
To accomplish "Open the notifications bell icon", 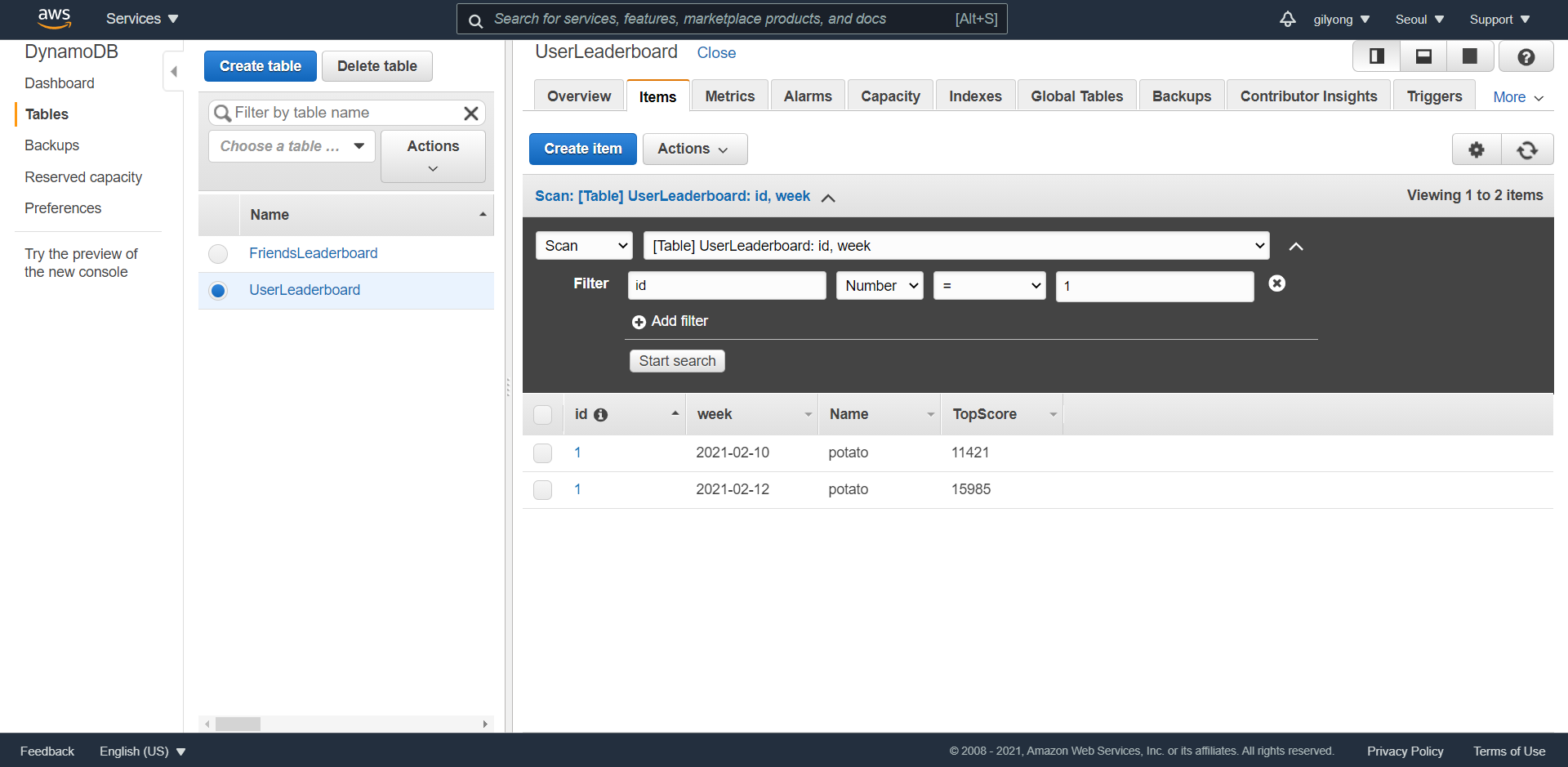I will click(1288, 19).
